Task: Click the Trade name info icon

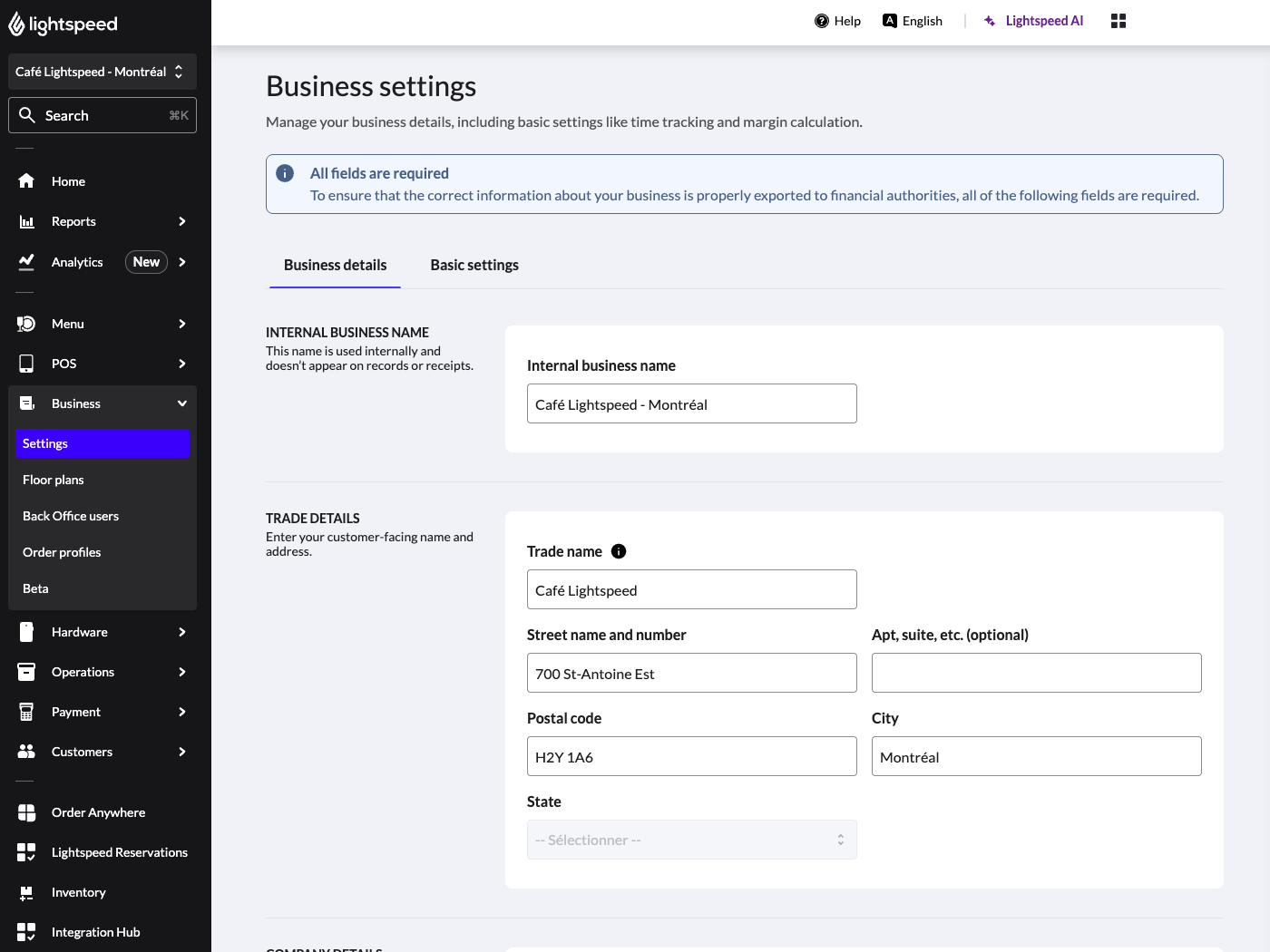Action: coord(619,551)
